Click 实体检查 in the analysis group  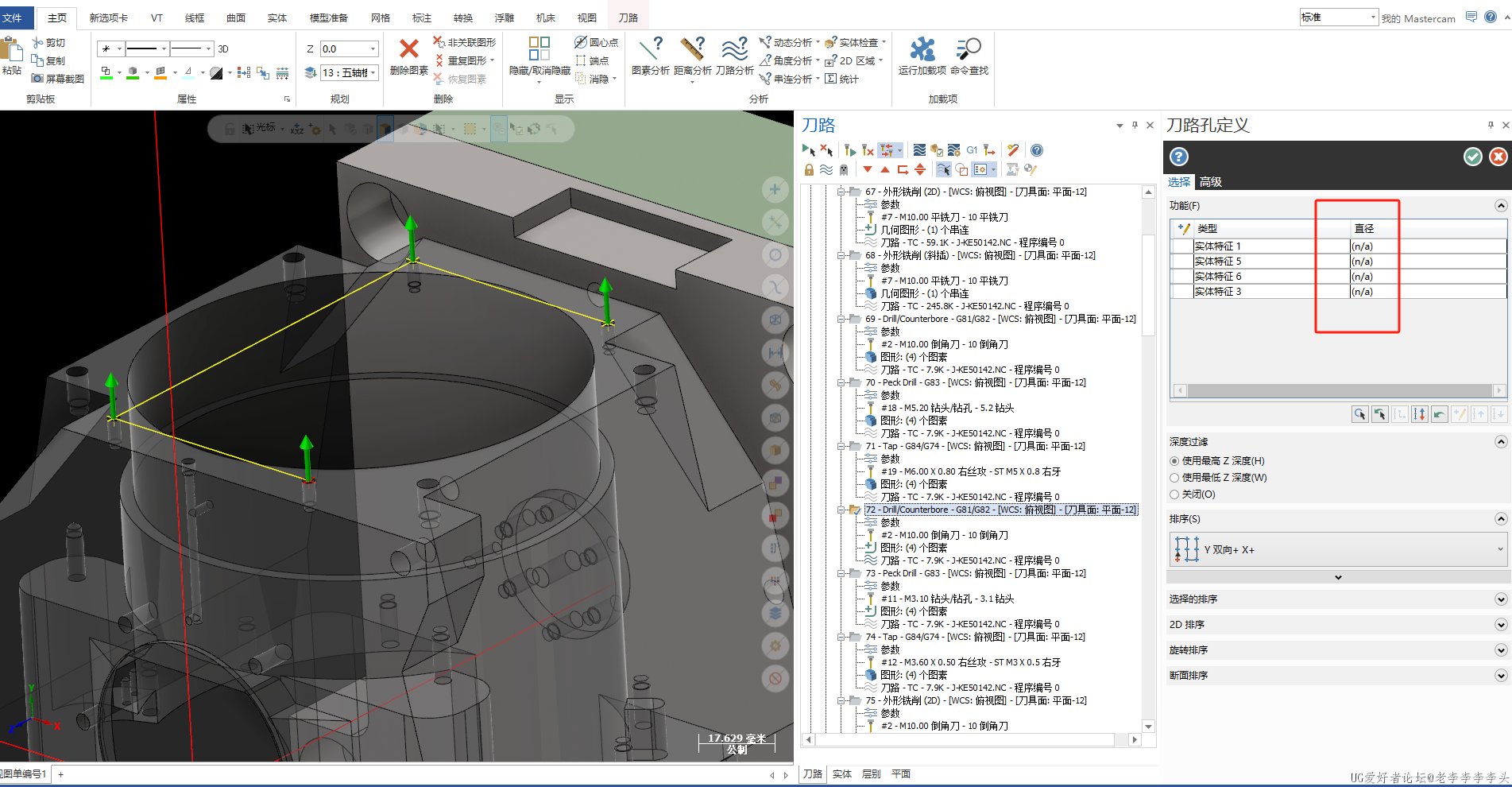853,42
